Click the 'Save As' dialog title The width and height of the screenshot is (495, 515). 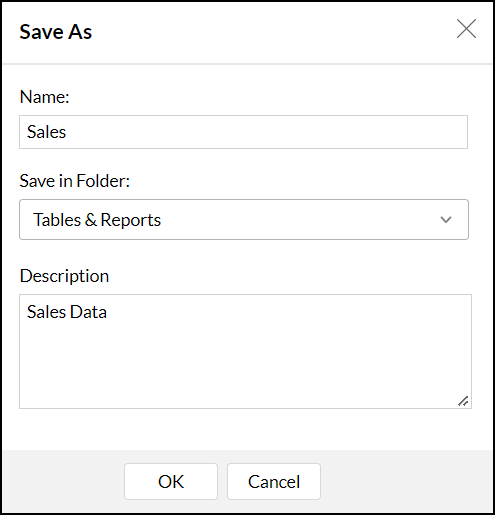56,32
